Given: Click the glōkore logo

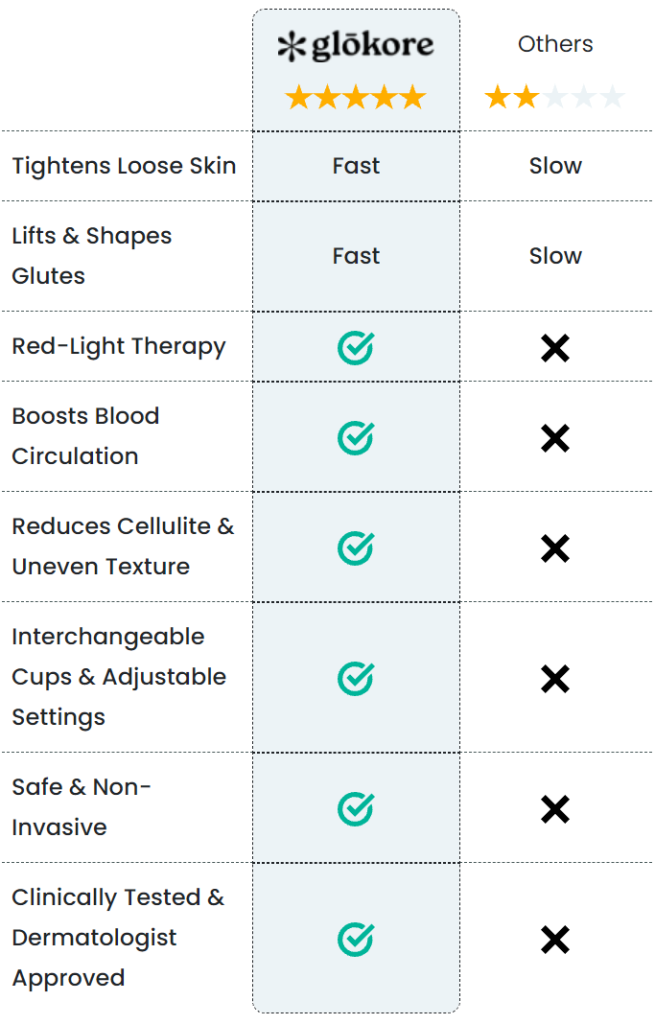Looking at the screenshot, I should tap(356, 45).
